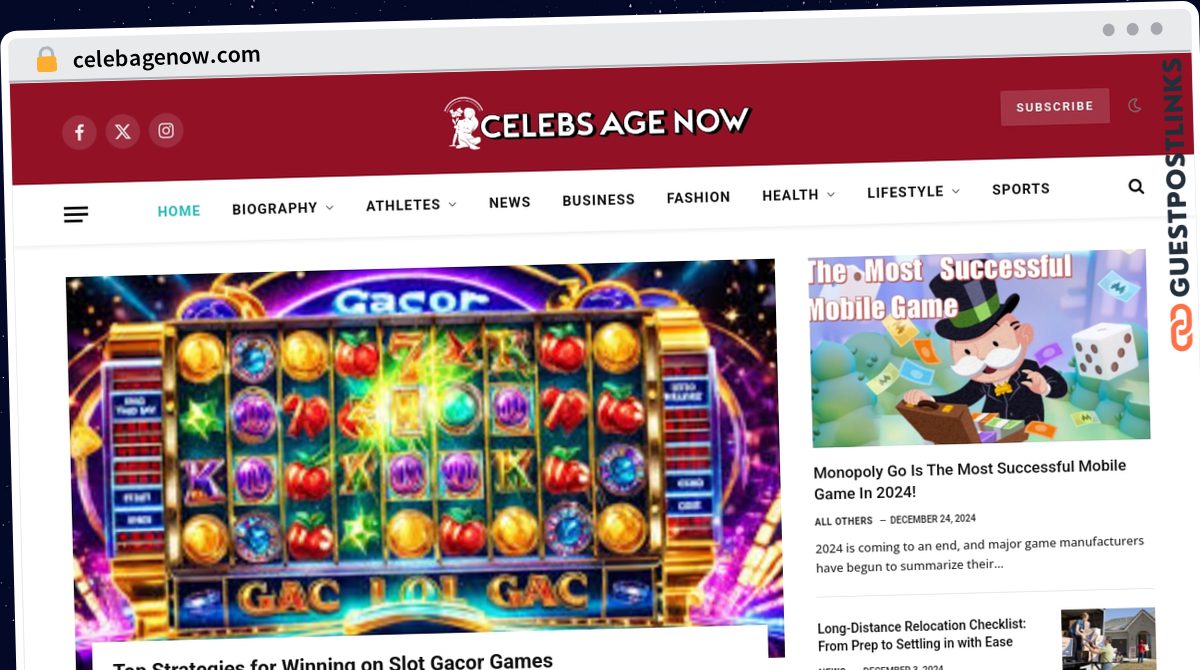Expand the Biography dropdown menu
Screen dimensions: 1200x670
(283, 208)
